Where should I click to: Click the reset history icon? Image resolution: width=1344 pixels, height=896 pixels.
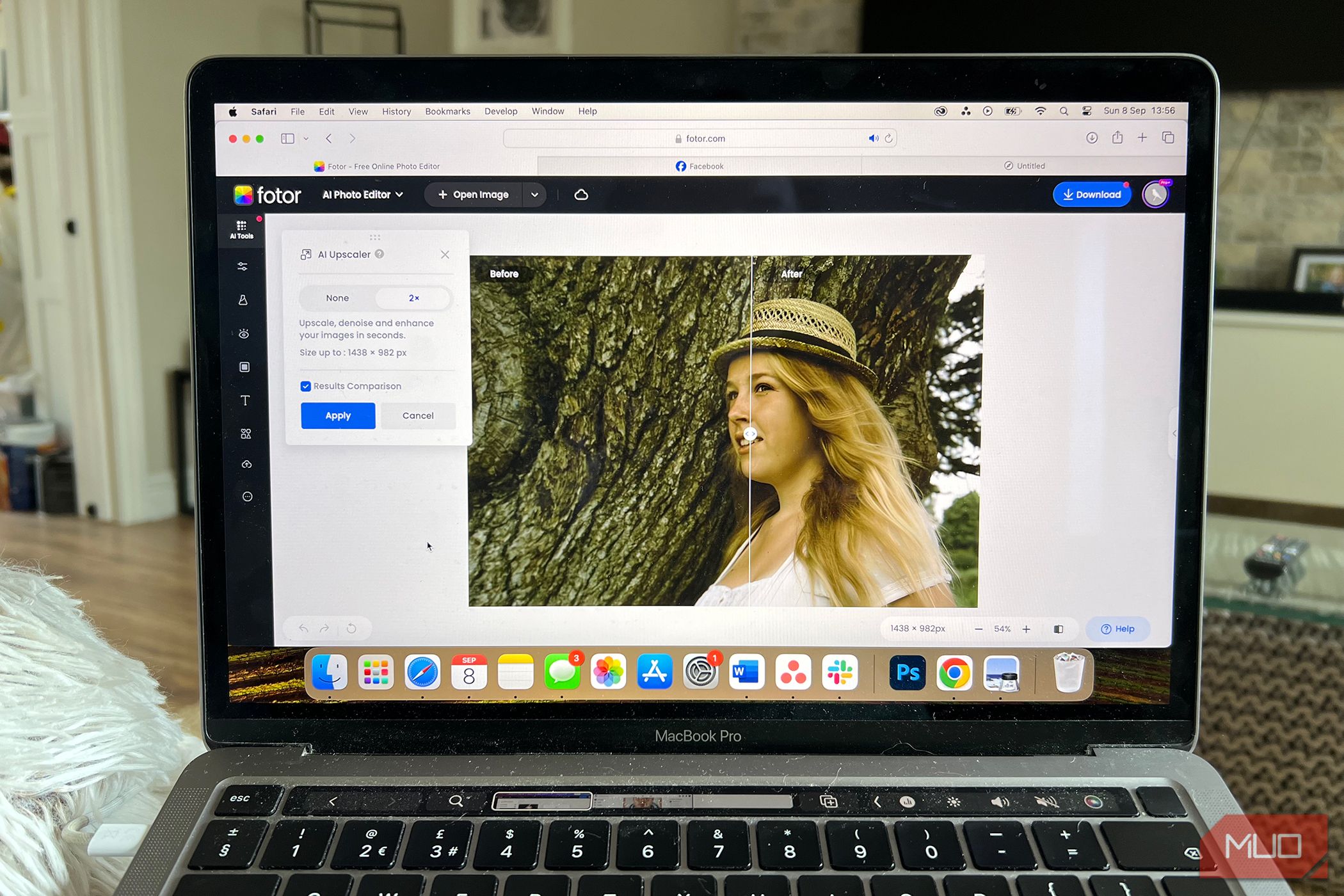pyautogui.click(x=351, y=628)
